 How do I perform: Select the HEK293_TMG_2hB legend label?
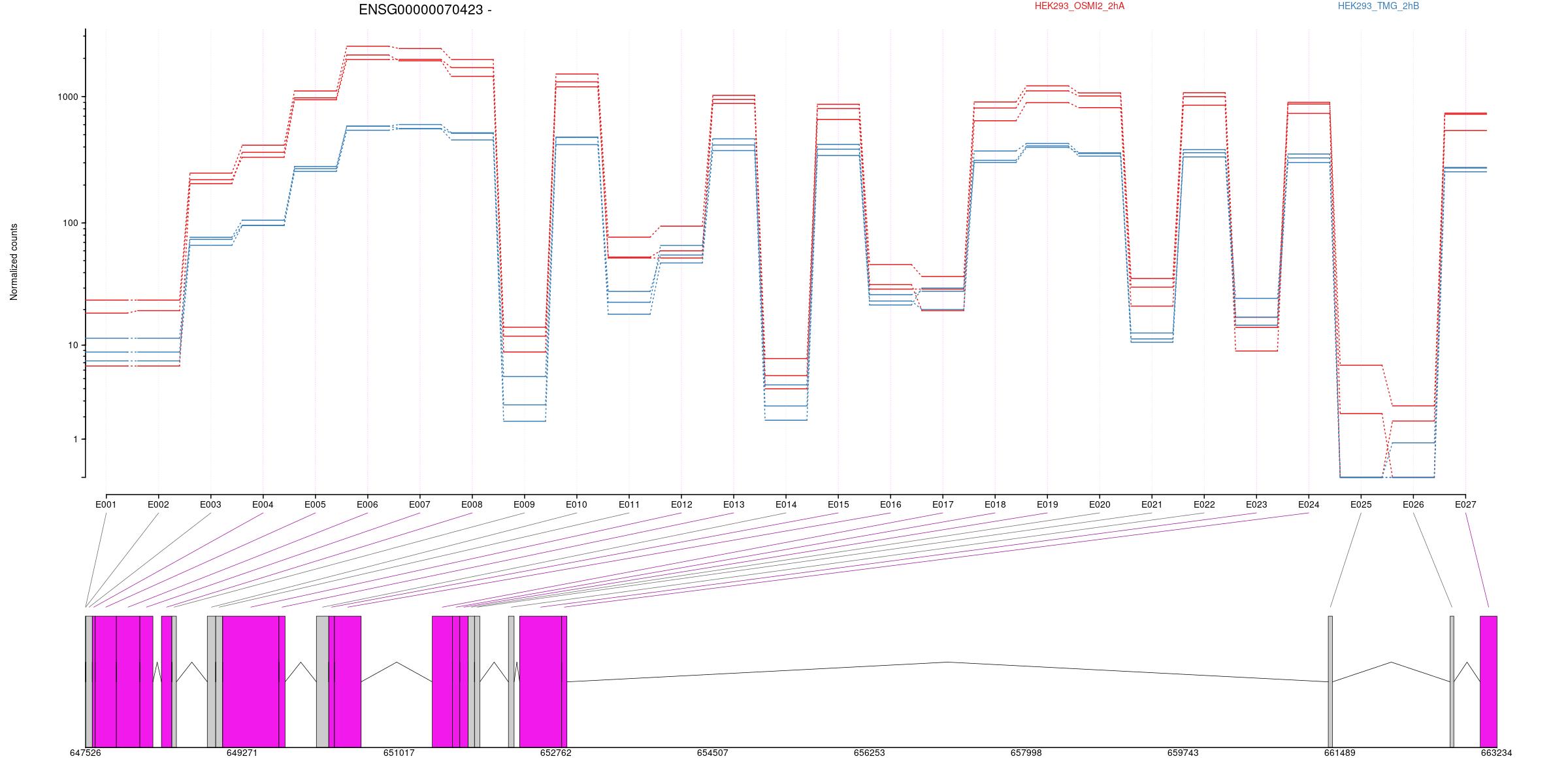coord(1379,7)
